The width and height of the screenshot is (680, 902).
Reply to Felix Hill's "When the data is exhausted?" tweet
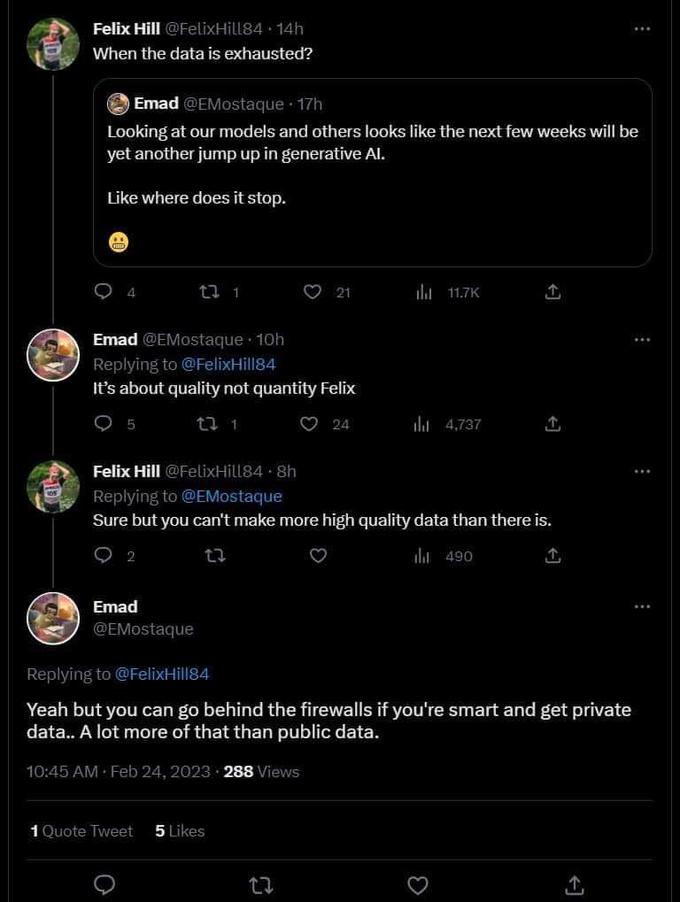pos(103,291)
